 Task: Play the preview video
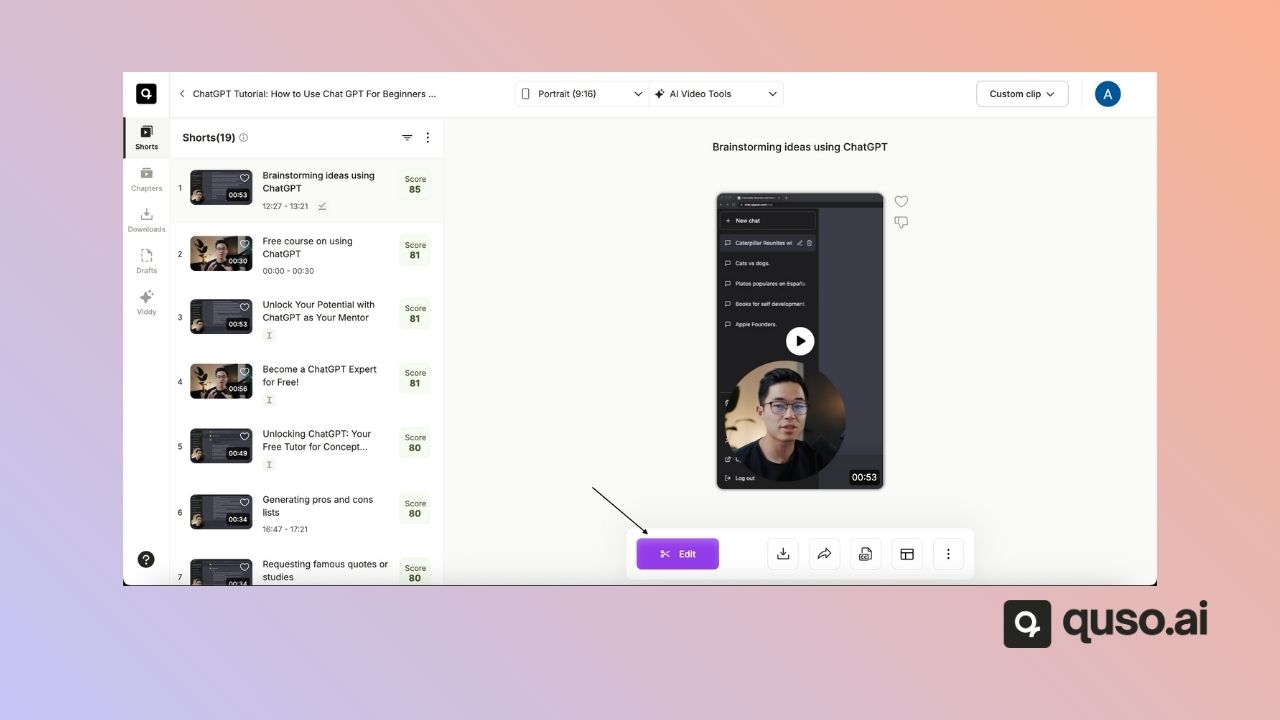point(800,341)
